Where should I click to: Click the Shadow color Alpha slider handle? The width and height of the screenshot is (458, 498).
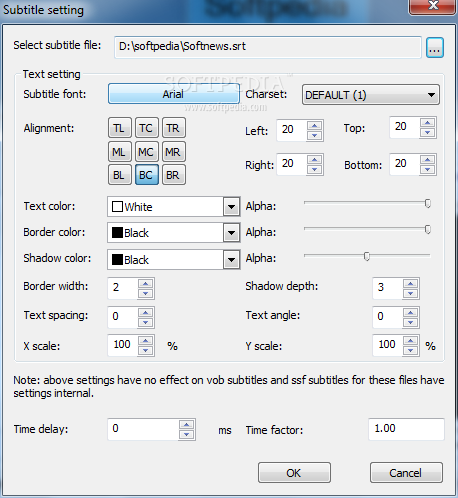pyautogui.click(x=367, y=256)
